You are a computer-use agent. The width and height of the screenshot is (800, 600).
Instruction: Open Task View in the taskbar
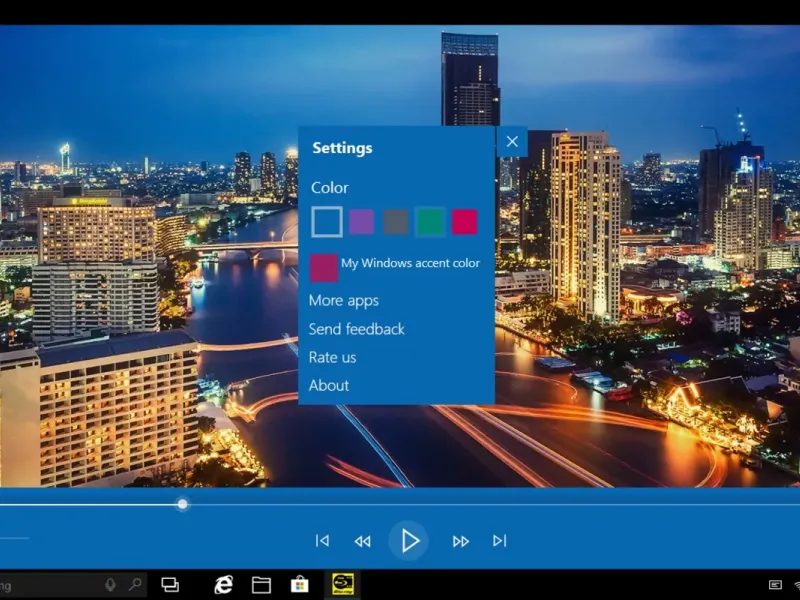170,585
